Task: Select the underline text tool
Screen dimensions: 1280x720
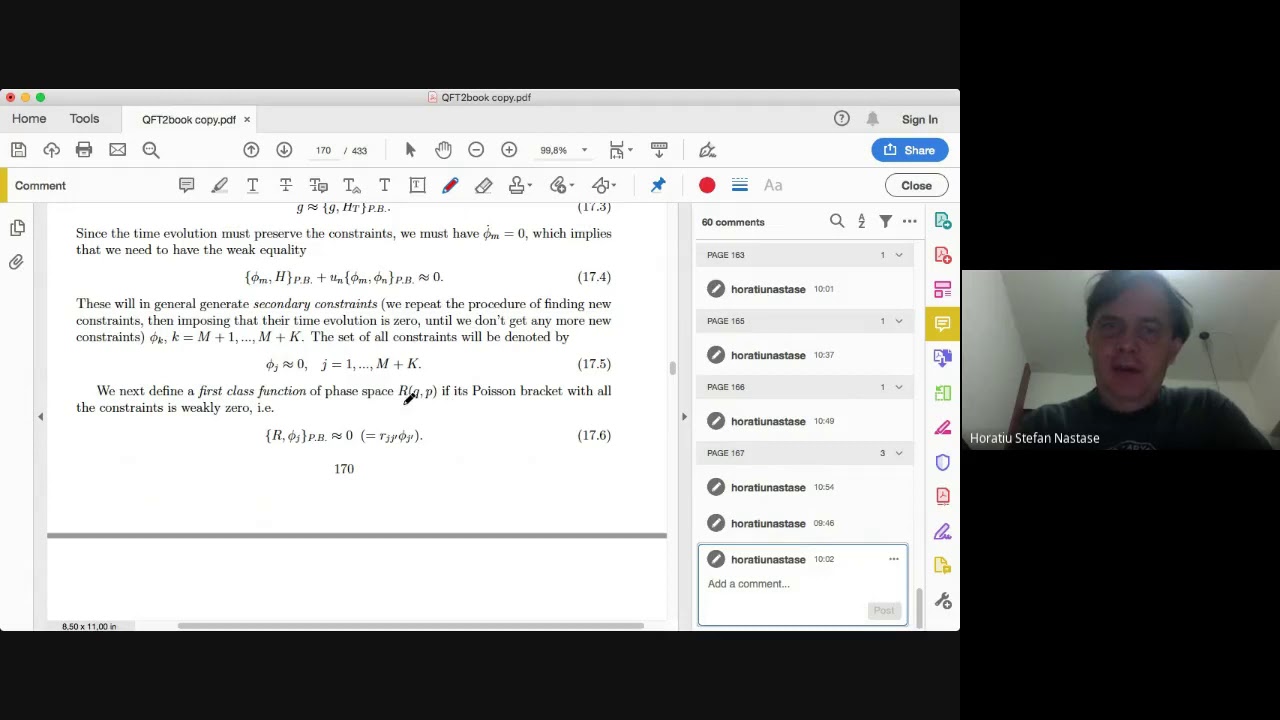Action: [x=252, y=185]
